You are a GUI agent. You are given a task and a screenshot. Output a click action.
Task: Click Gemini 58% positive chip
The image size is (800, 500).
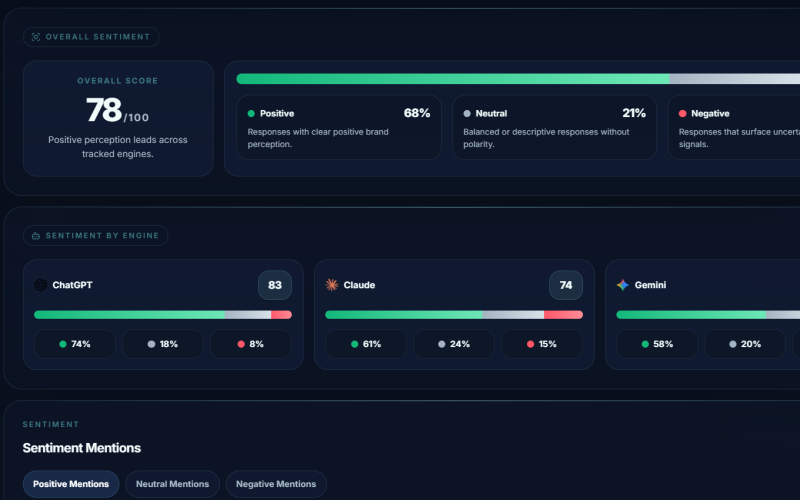click(x=657, y=344)
